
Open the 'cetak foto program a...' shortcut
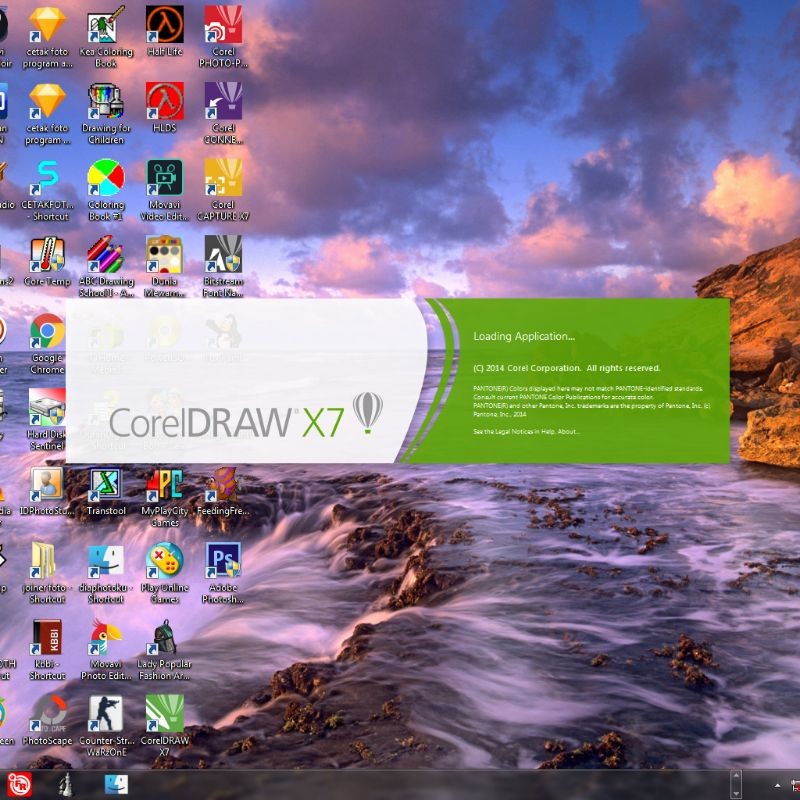pos(47,37)
